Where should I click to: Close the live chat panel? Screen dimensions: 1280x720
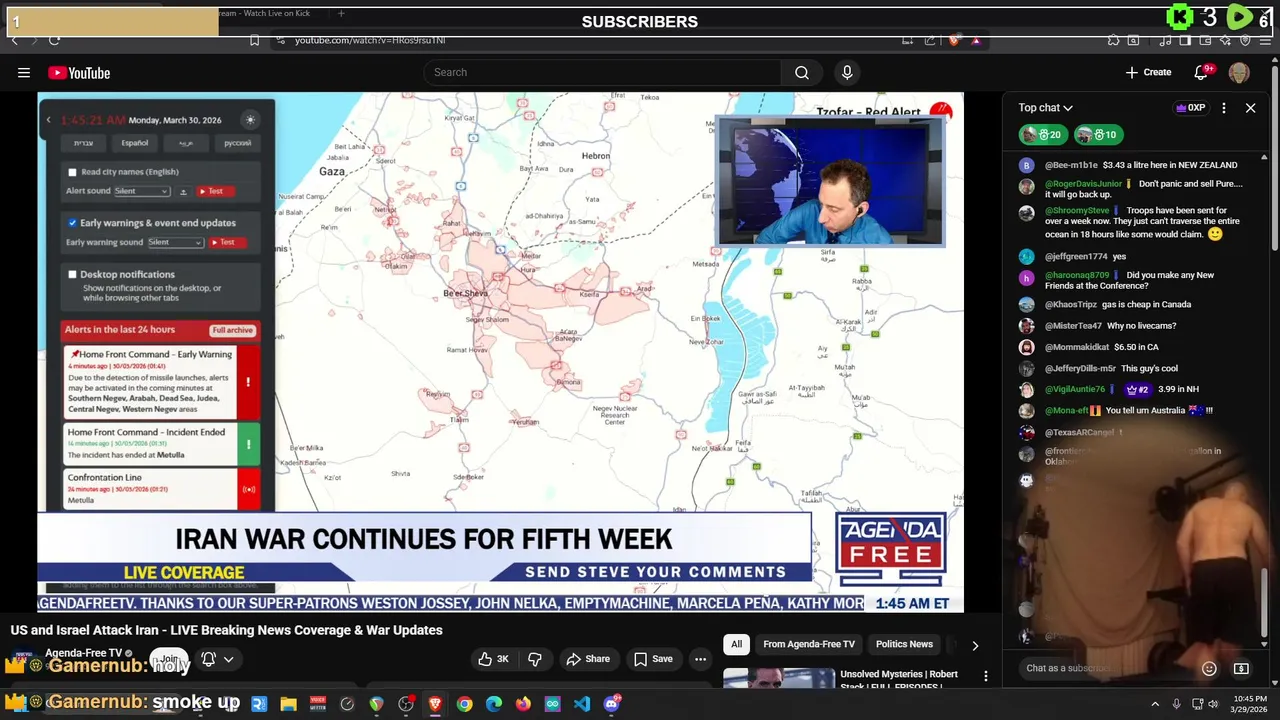coord(1250,108)
